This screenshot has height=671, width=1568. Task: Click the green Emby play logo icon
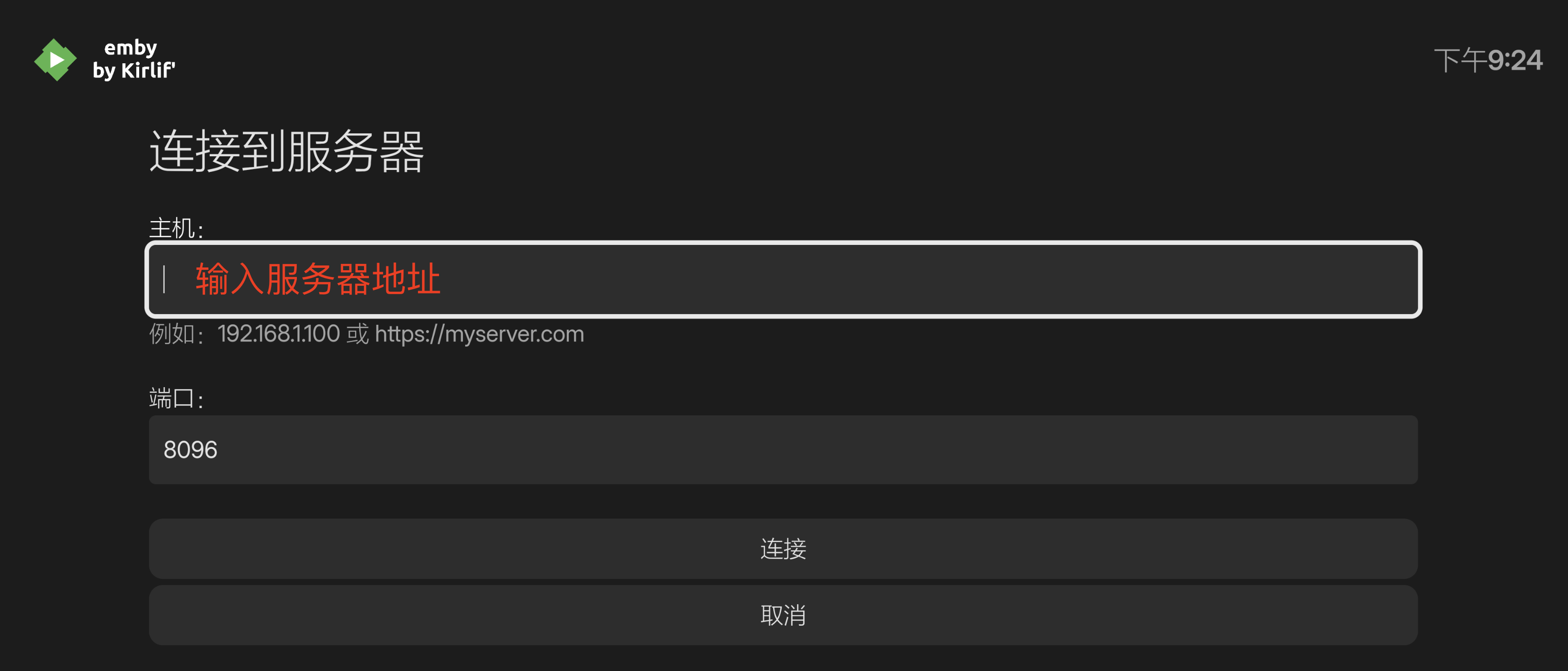click(55, 60)
